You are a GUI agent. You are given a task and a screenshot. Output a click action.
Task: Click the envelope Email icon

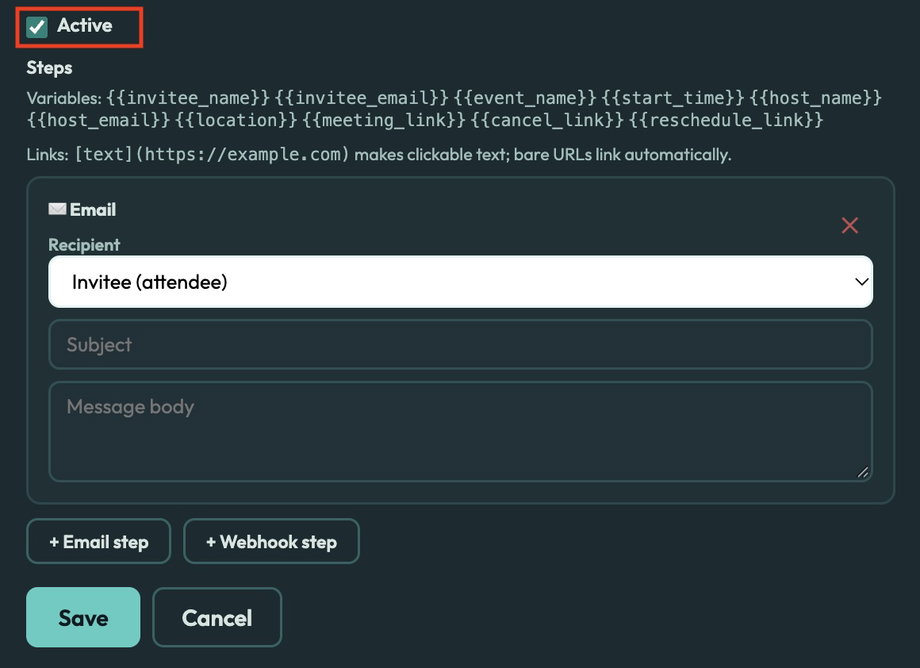point(57,209)
